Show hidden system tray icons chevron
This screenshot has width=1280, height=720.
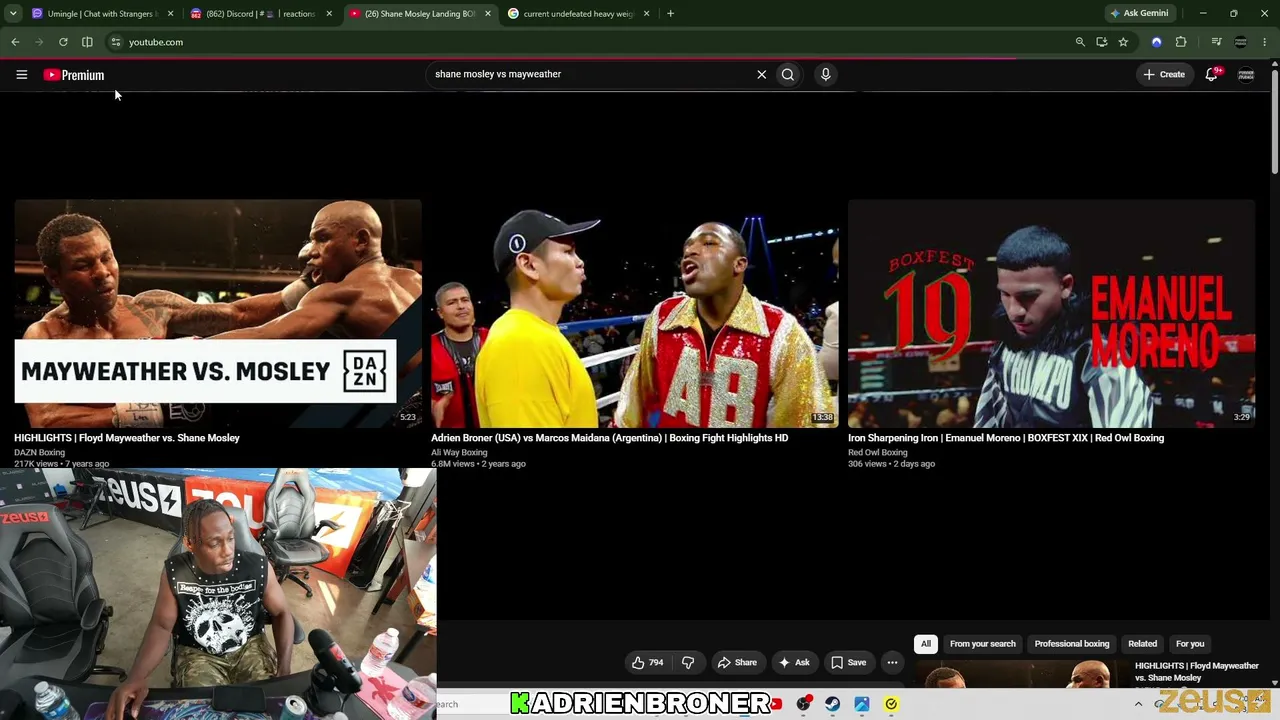pos(1138,704)
